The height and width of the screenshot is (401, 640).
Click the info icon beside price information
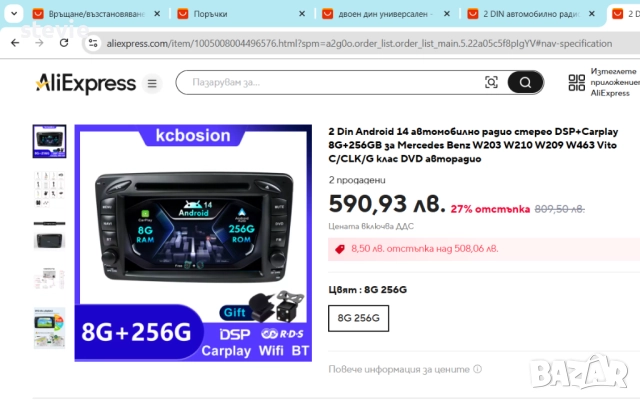coord(477,369)
